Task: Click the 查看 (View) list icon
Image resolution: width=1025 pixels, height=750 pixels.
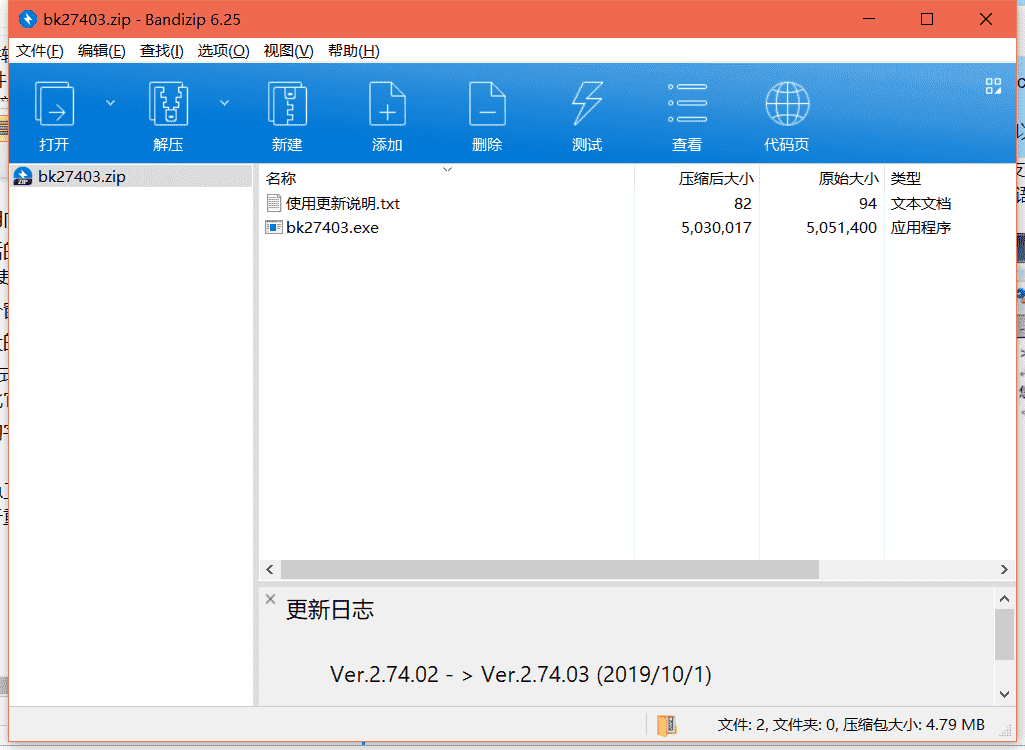Action: [x=687, y=103]
